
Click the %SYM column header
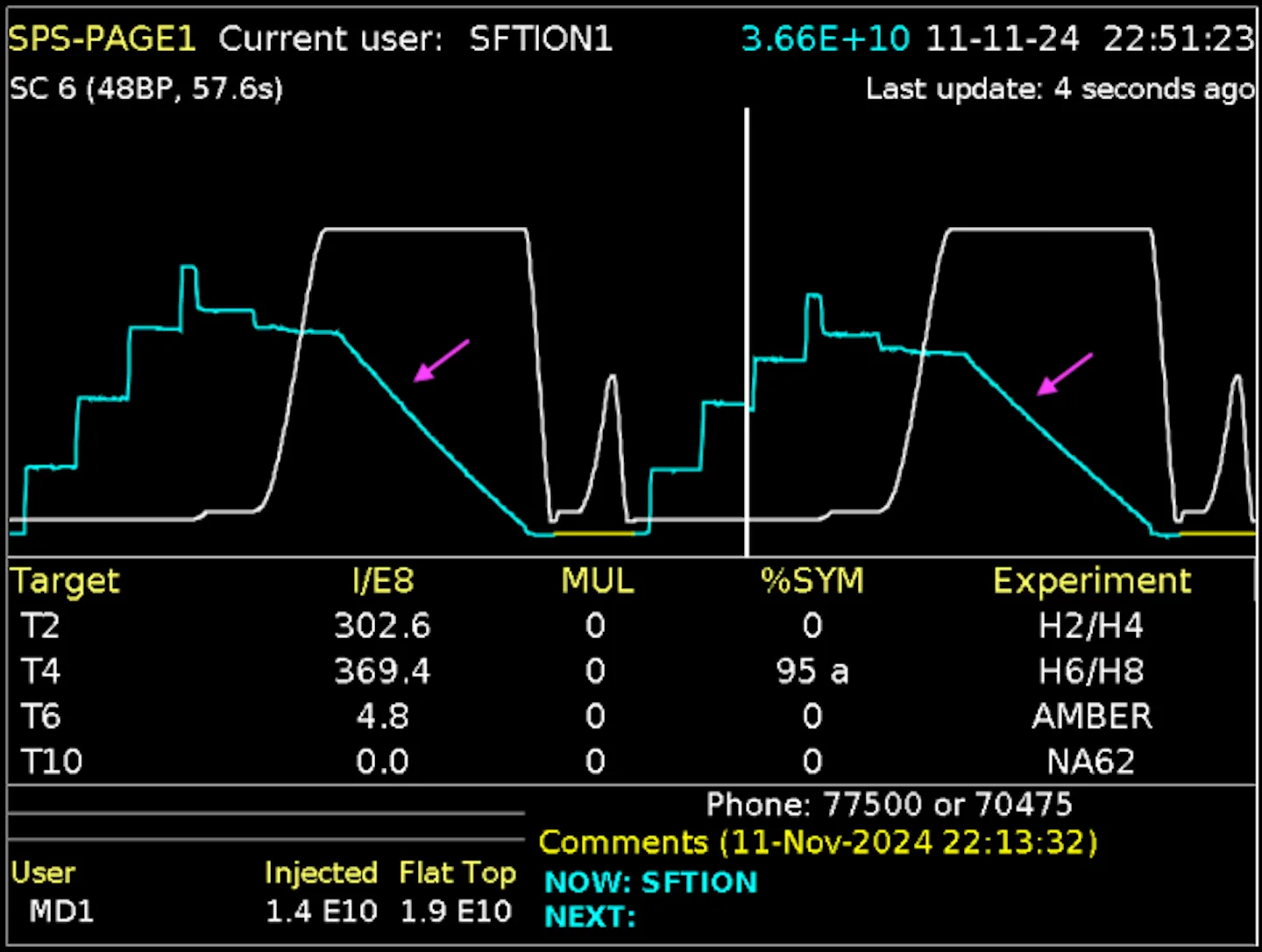point(812,580)
